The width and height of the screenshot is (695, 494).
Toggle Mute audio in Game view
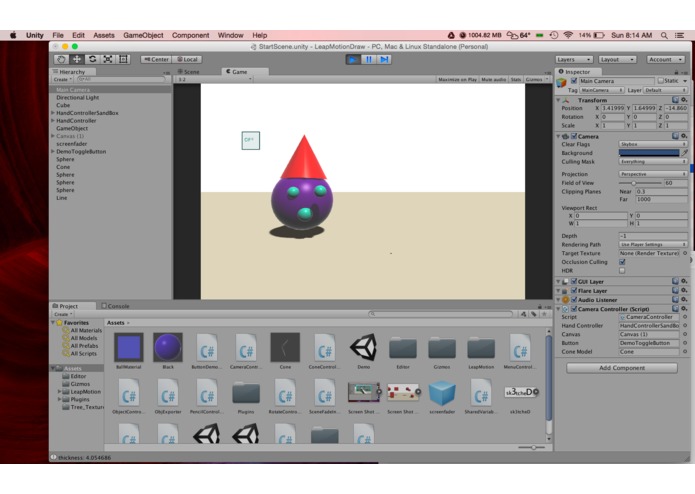[x=493, y=79]
